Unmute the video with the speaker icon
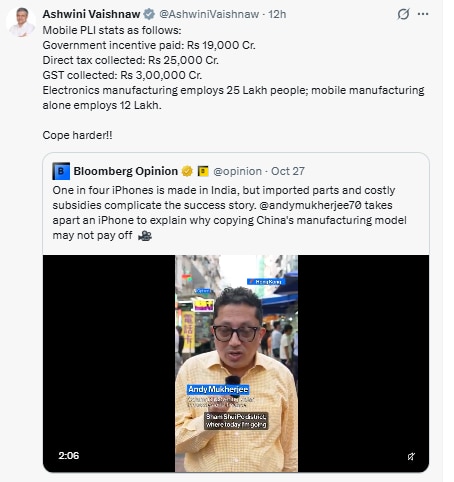 (x=411, y=456)
